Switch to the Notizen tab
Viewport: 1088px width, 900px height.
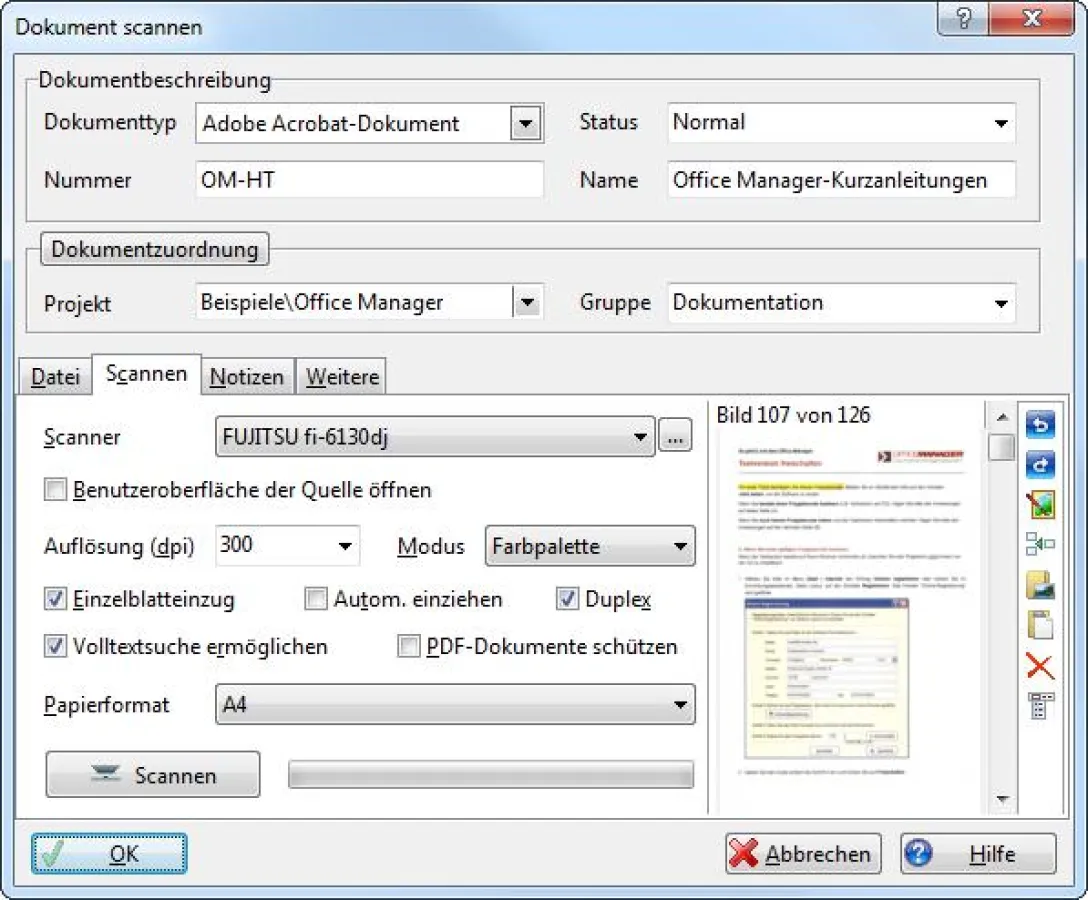click(x=247, y=376)
